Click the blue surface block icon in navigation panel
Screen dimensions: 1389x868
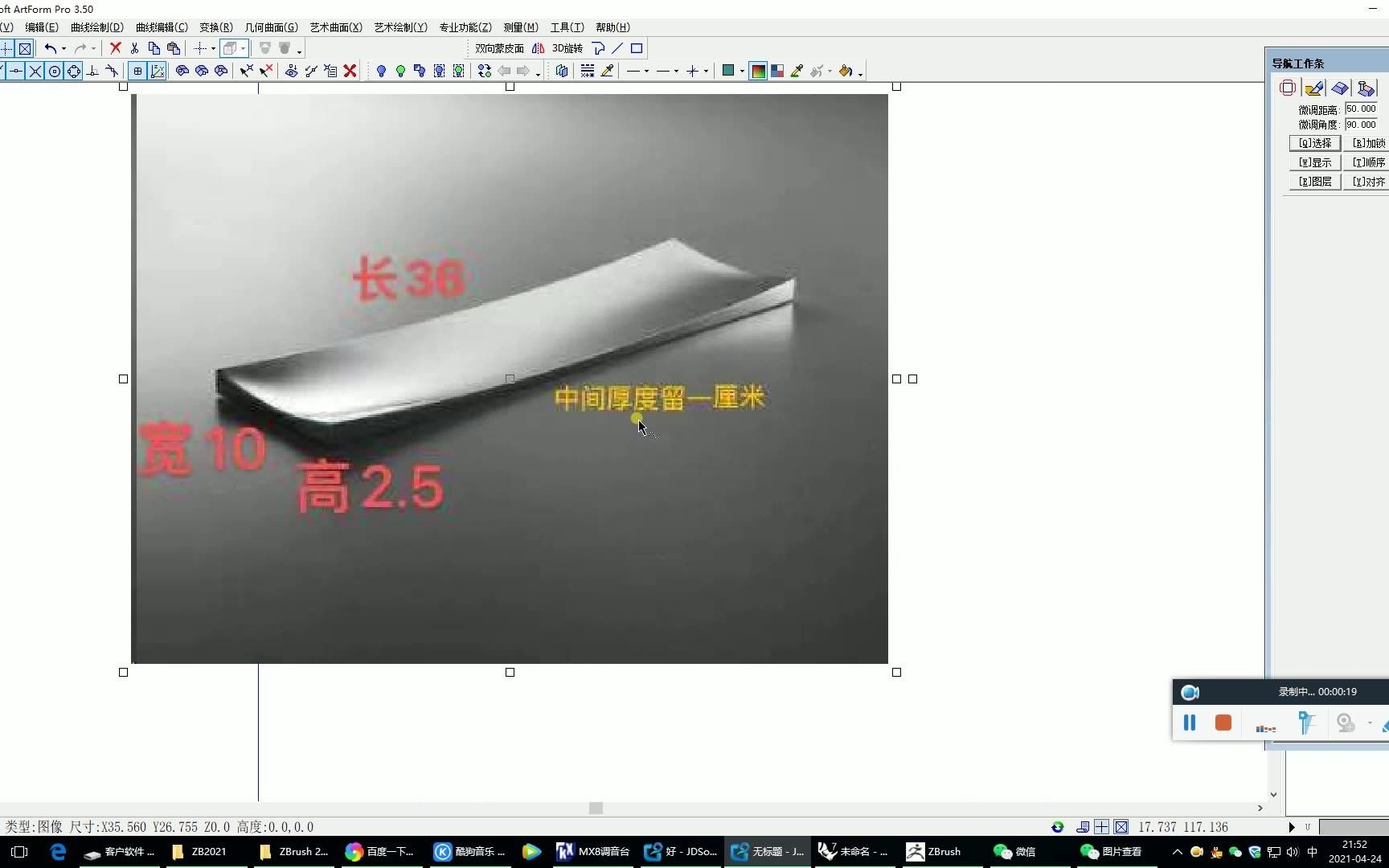tap(1340, 88)
